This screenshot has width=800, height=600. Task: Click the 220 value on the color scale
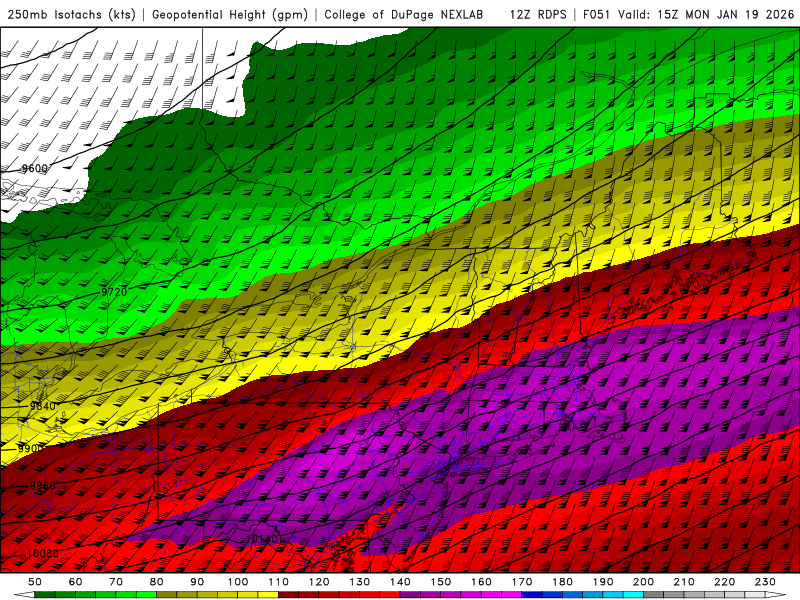(x=724, y=582)
